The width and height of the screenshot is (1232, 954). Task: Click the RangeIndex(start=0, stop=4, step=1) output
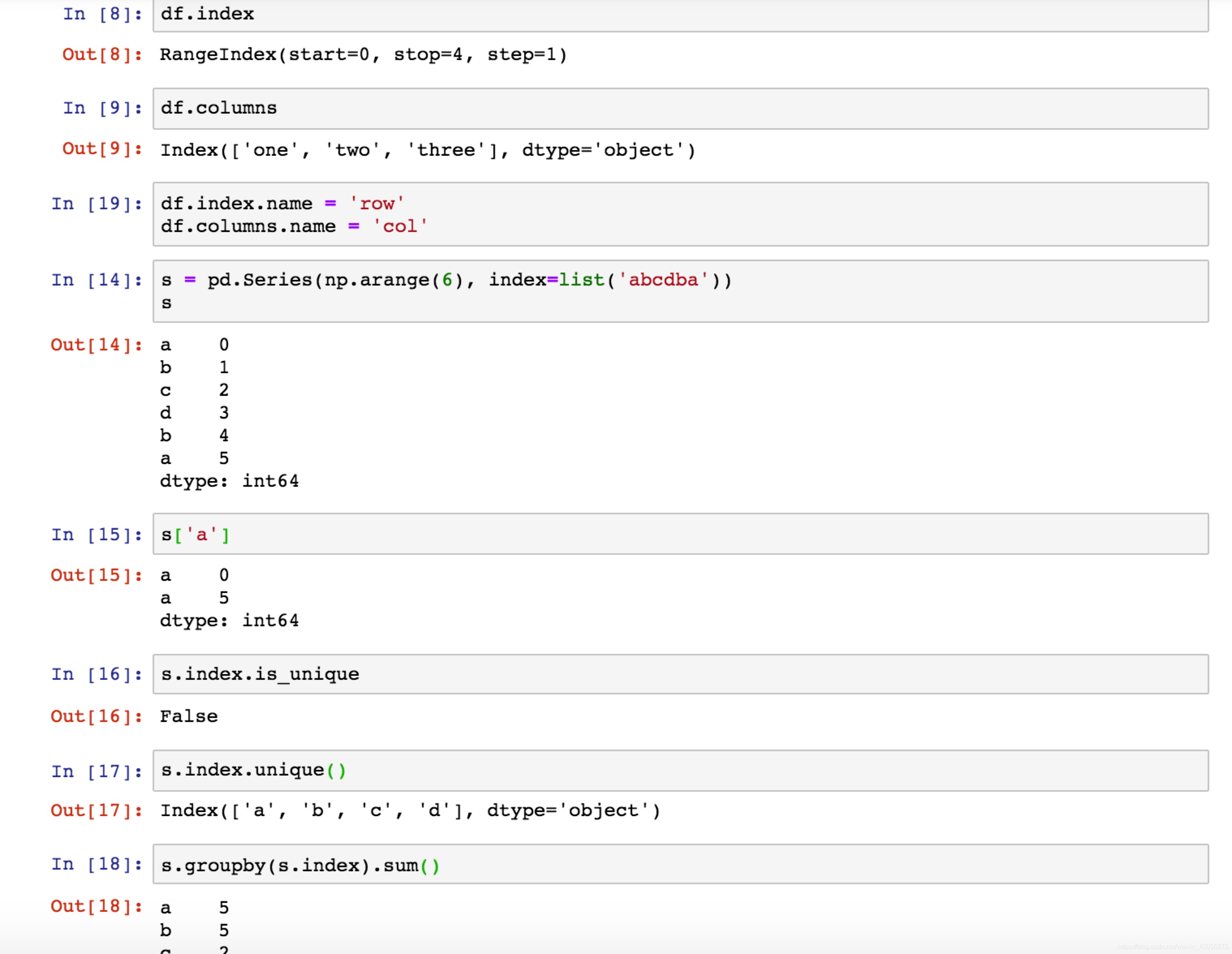pos(363,55)
